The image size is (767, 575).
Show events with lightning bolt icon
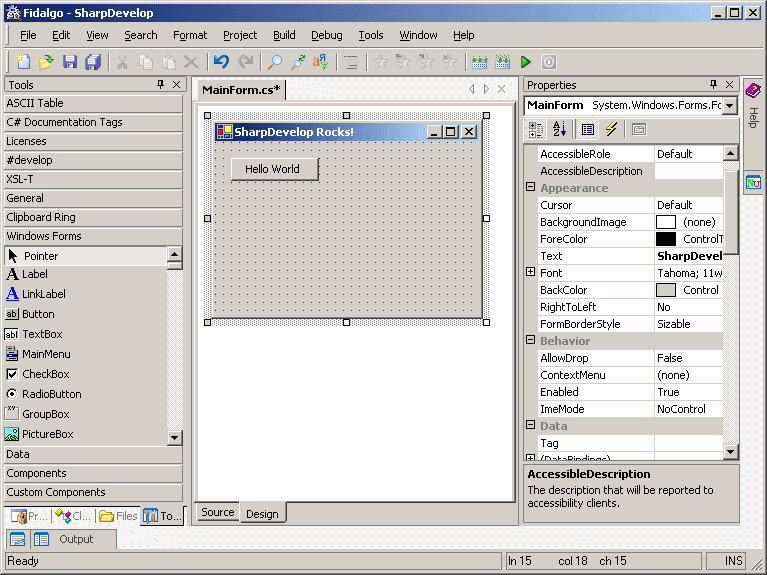(611, 129)
